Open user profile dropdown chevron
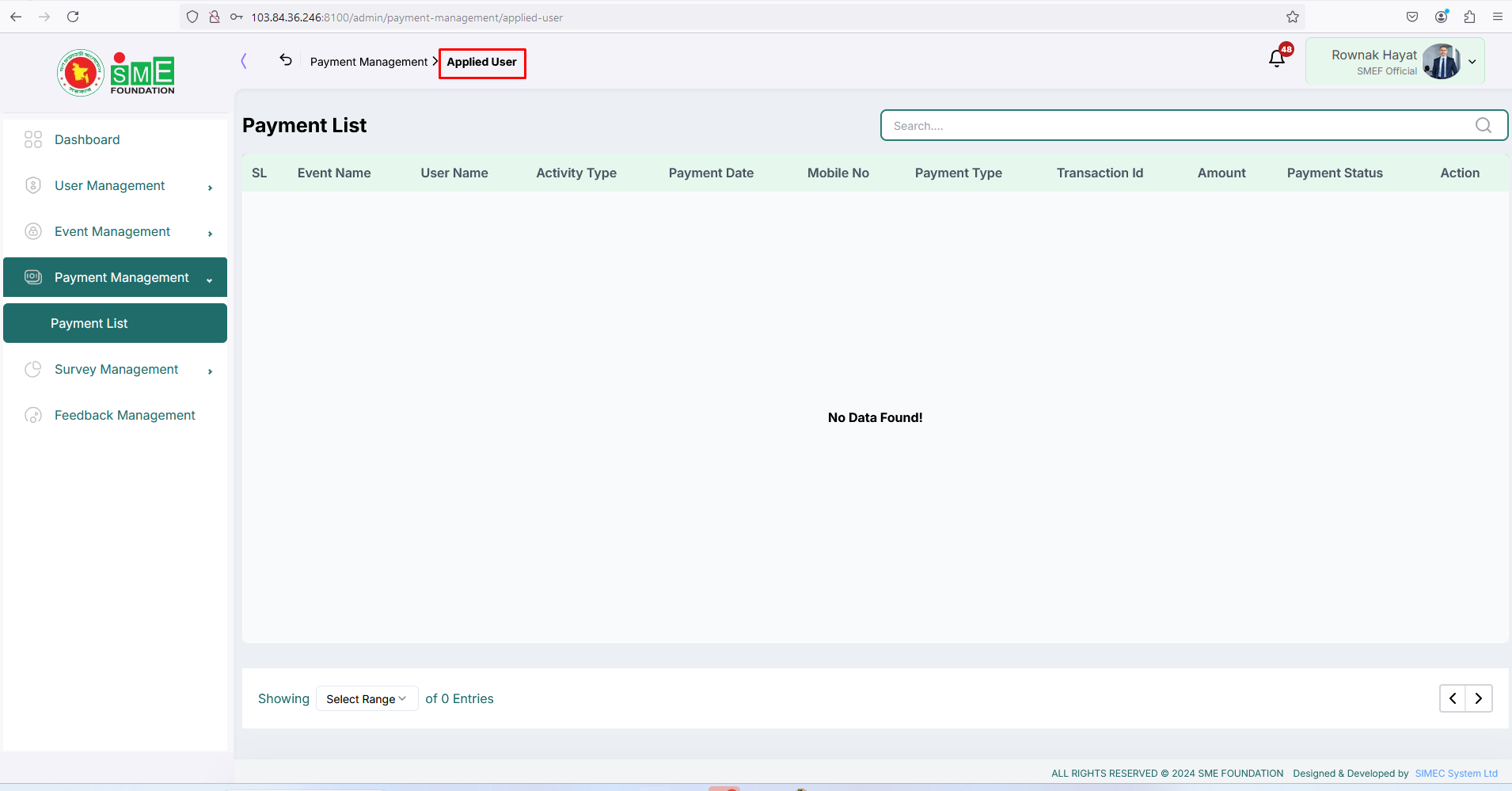Viewport: 1512px width, 791px height. (x=1472, y=62)
